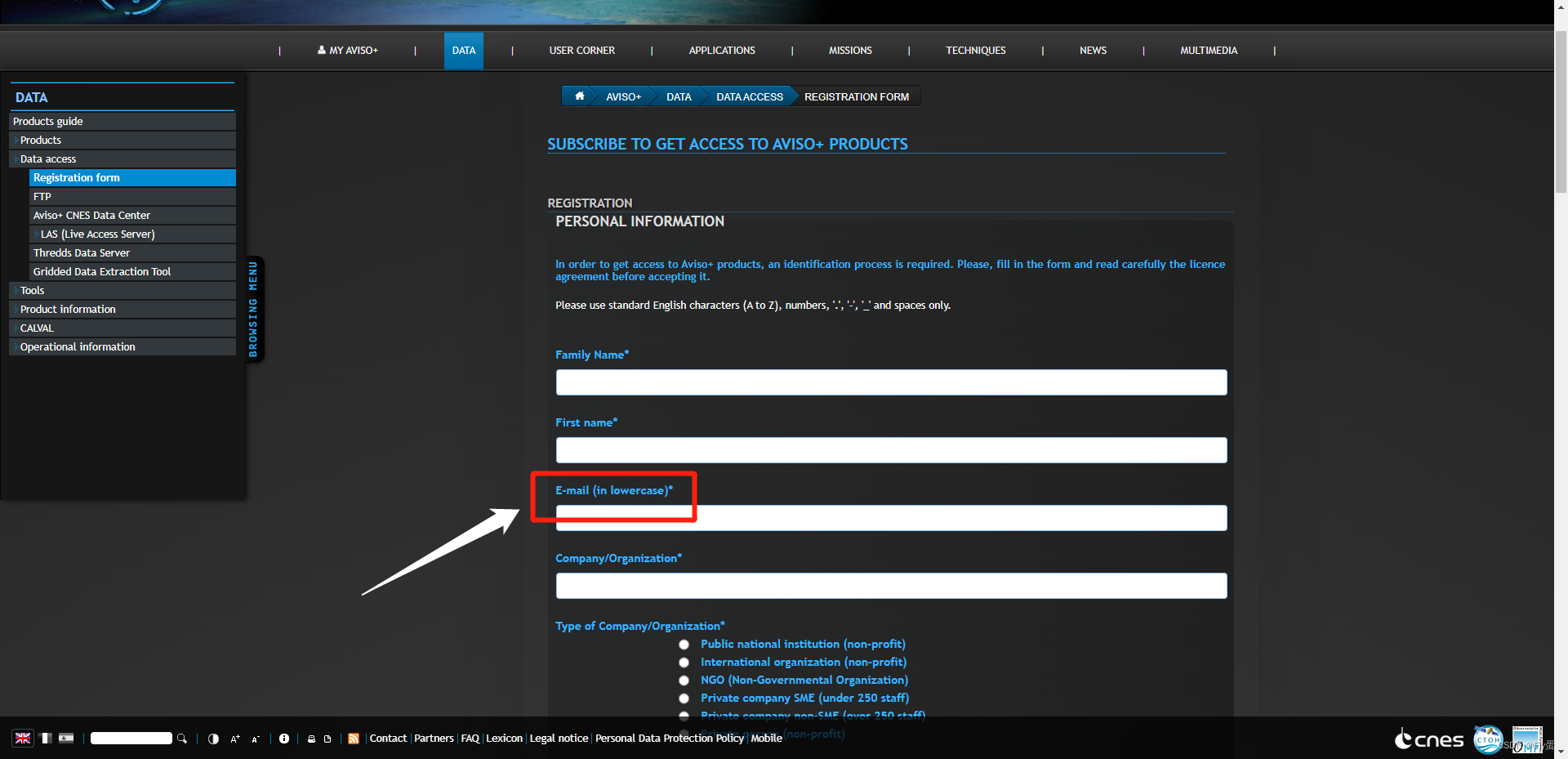Click the Subscribe to get access heading
The image size is (1568, 759).
728,144
